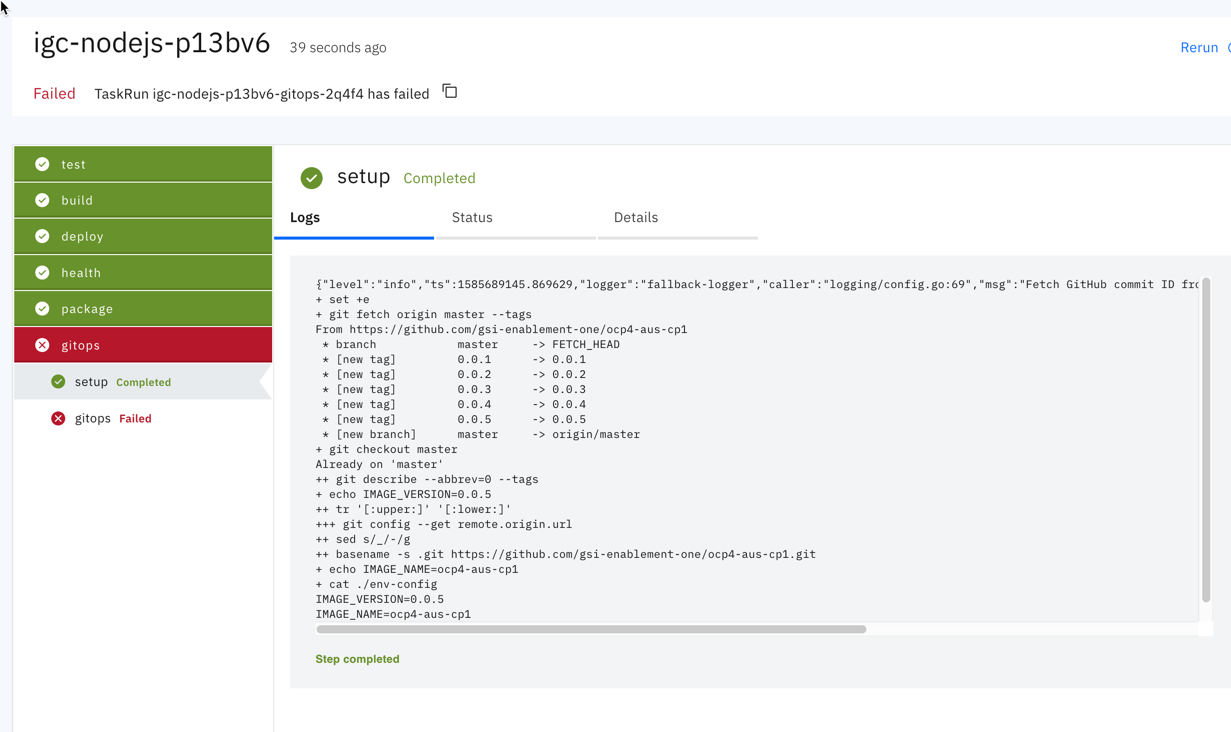Click the build stage checkmark icon
Screen dimensions: 1231x732
41,200
